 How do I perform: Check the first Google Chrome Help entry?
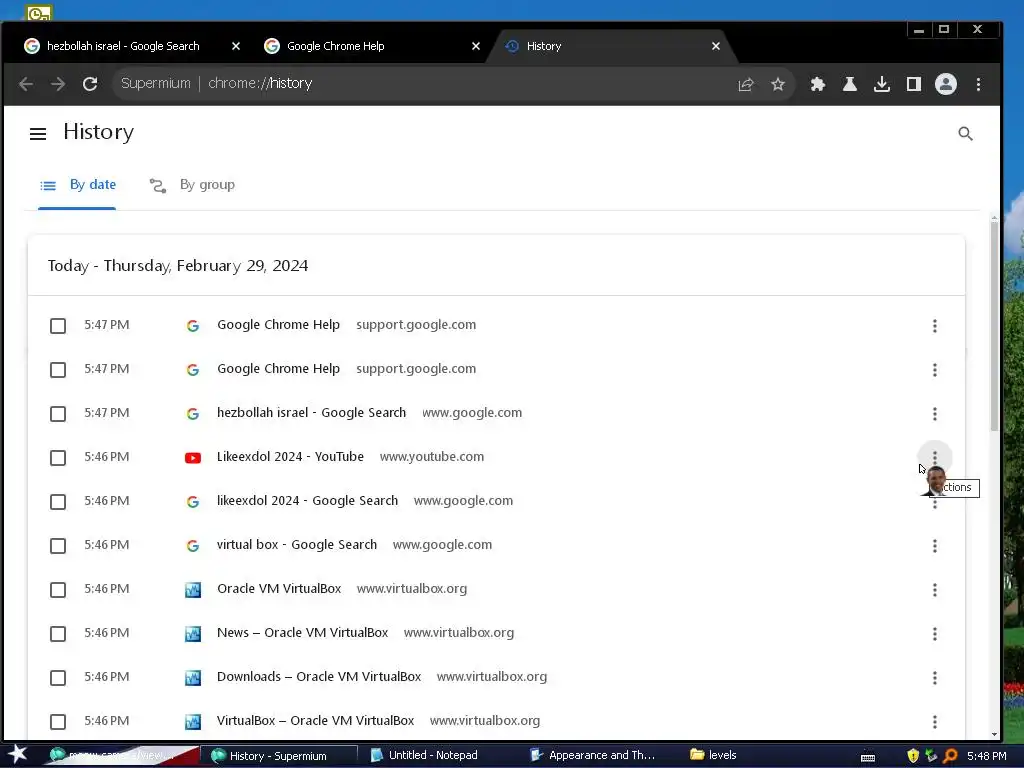pyautogui.click(x=58, y=326)
